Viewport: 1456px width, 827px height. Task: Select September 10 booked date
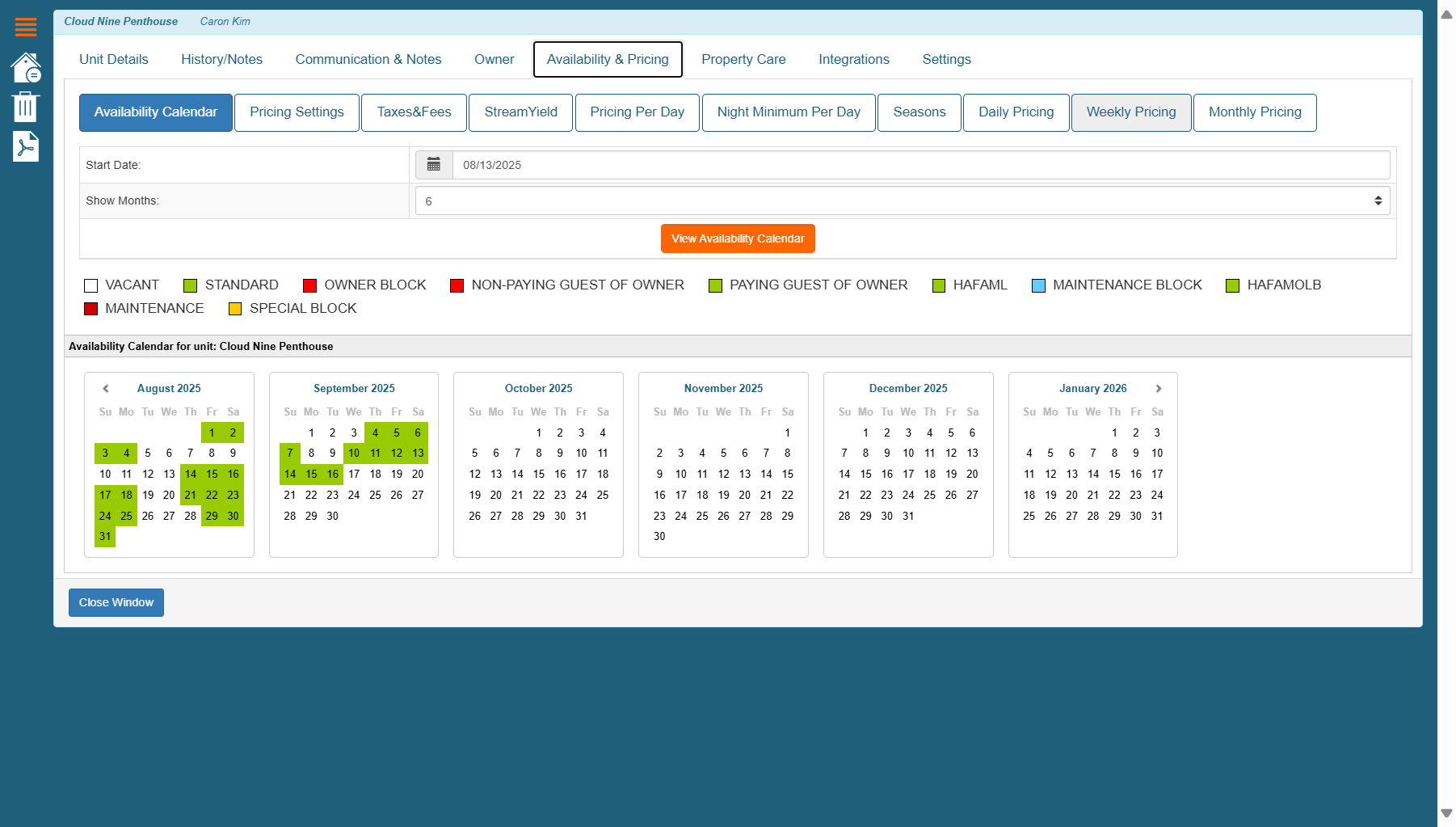pos(354,454)
